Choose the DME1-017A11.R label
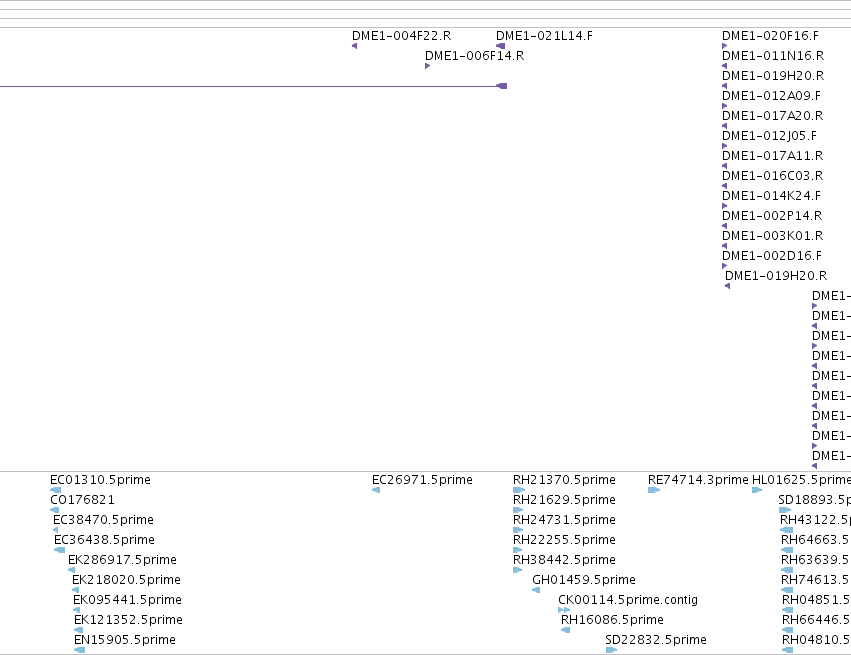Screen dimensions: 851x655 (x=772, y=156)
